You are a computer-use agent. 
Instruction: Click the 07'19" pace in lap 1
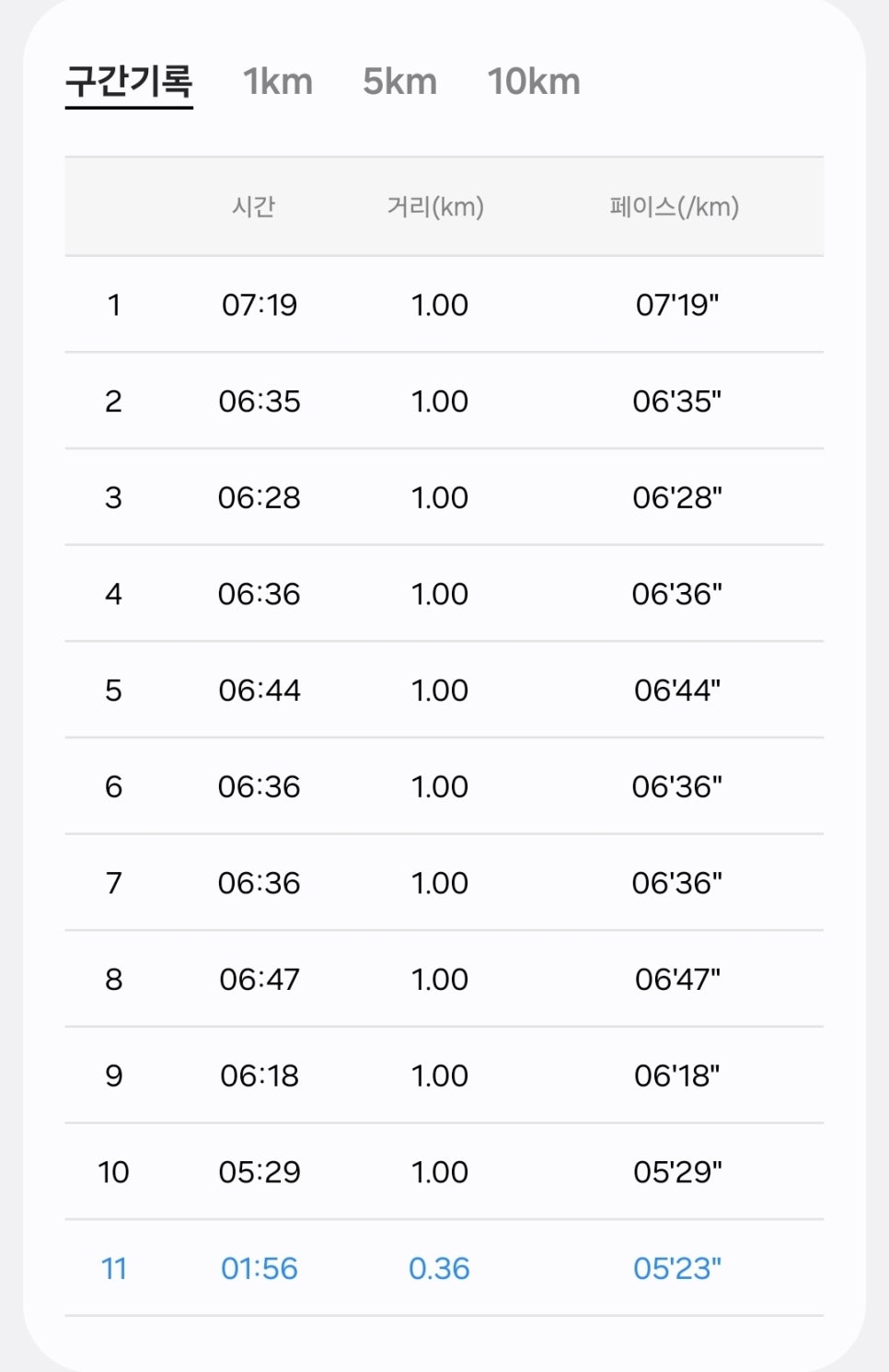[x=677, y=305]
